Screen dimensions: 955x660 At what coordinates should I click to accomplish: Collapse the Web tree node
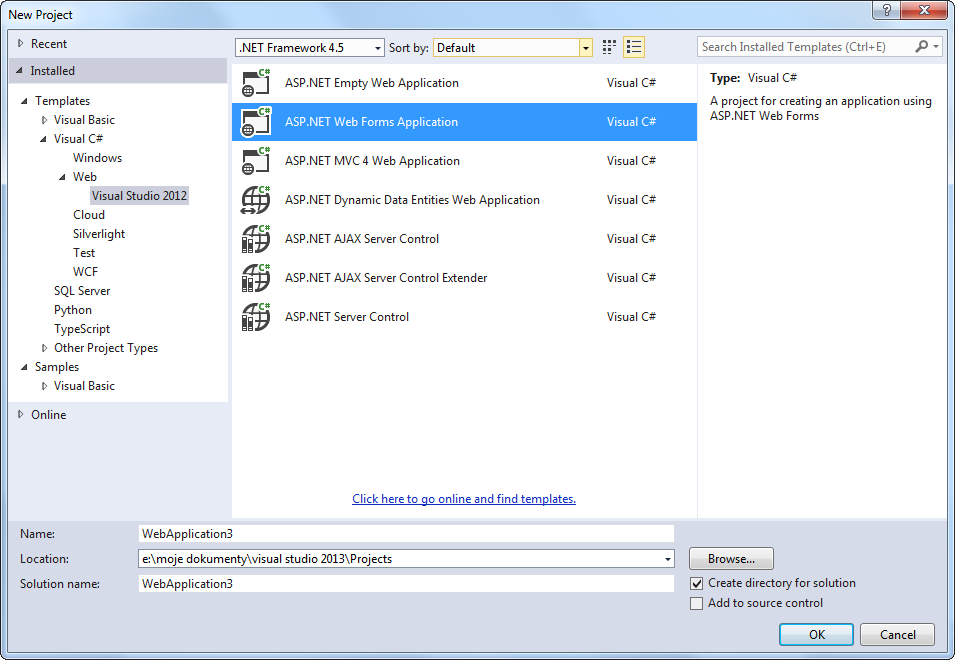click(62, 177)
